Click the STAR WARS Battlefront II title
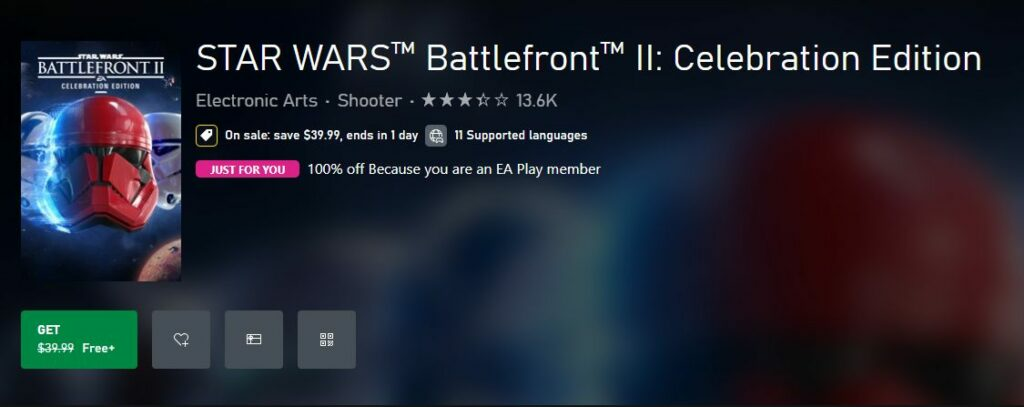The image size is (1024, 407). (588, 58)
